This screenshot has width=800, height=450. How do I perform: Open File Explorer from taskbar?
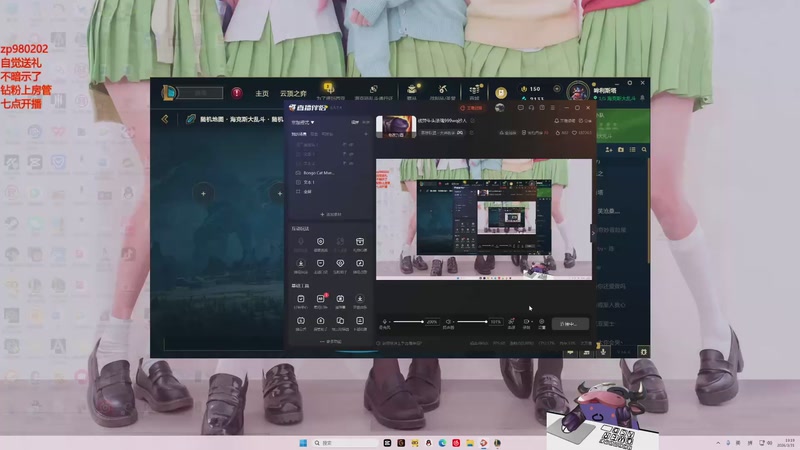click(x=469, y=443)
